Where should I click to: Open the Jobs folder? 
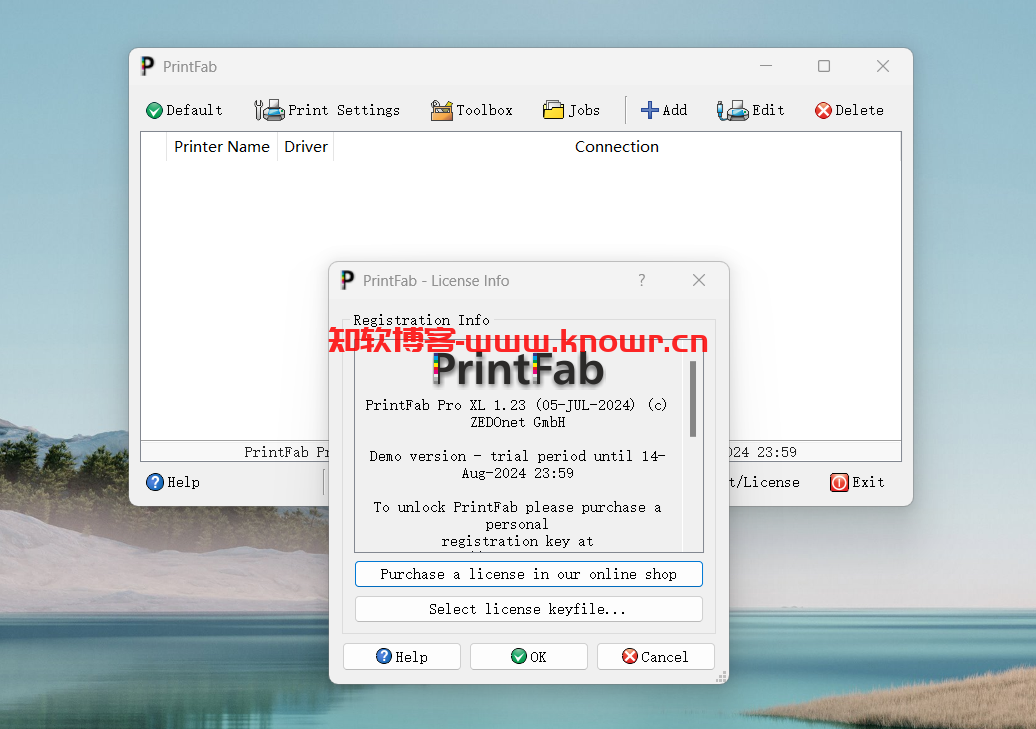[572, 110]
